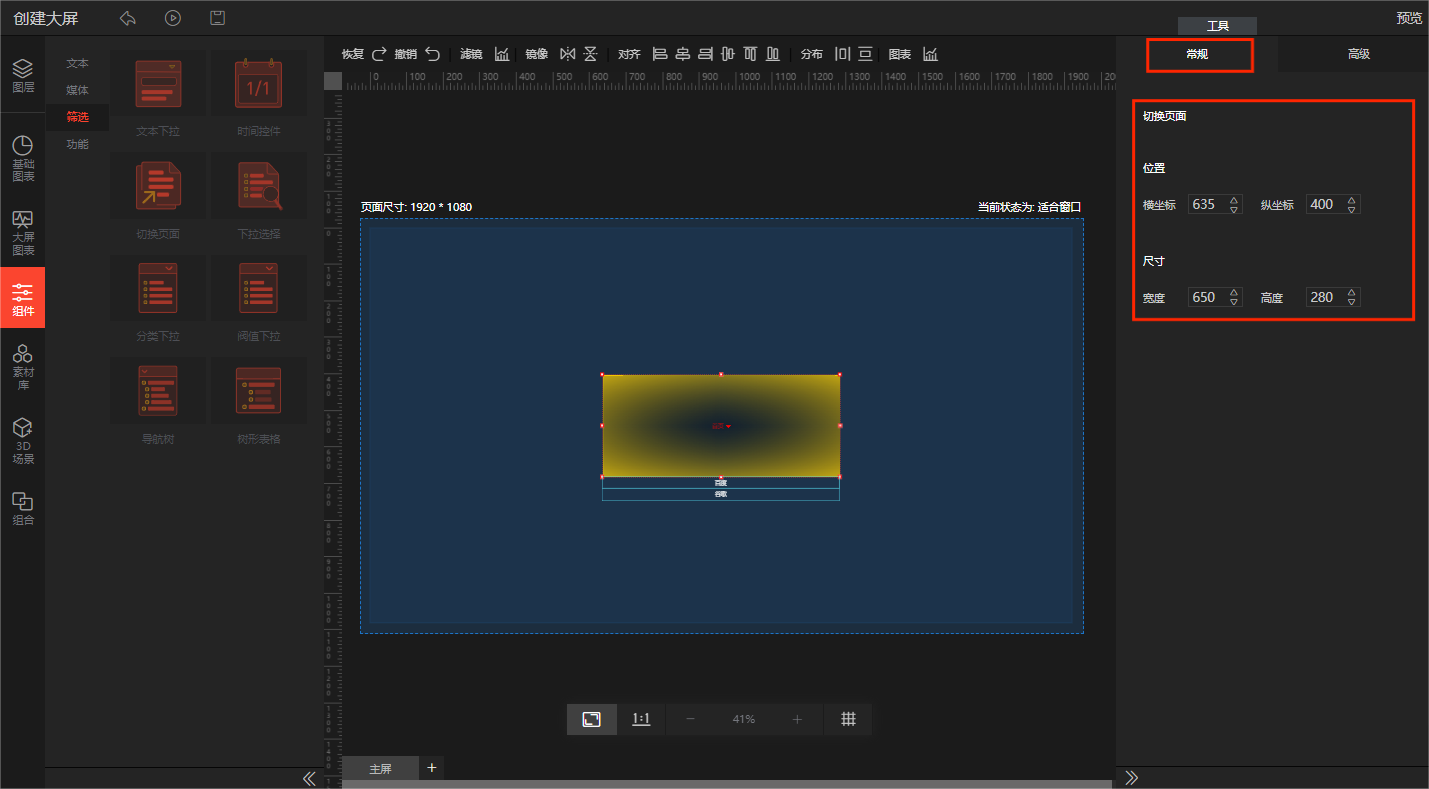The width and height of the screenshot is (1429, 789).
Task: Toggle the grid display button
Action: pos(848,719)
